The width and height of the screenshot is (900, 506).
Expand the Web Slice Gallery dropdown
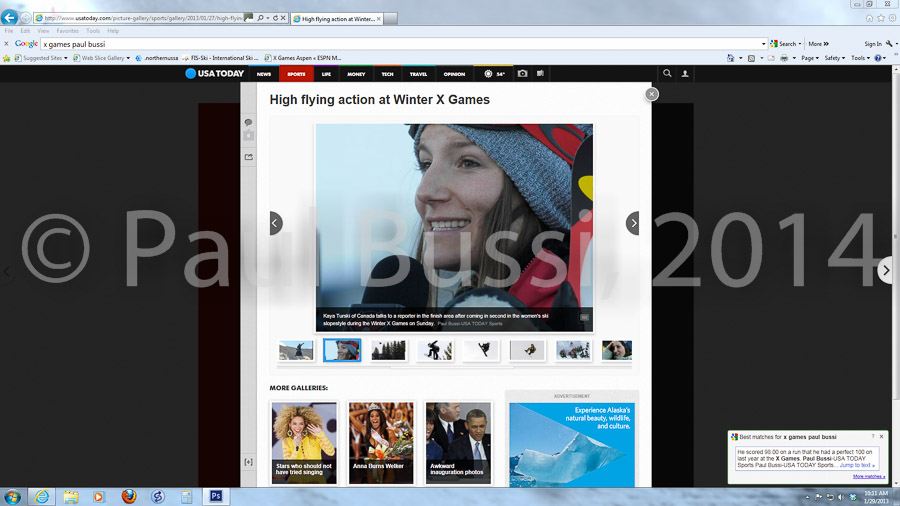click(128, 58)
